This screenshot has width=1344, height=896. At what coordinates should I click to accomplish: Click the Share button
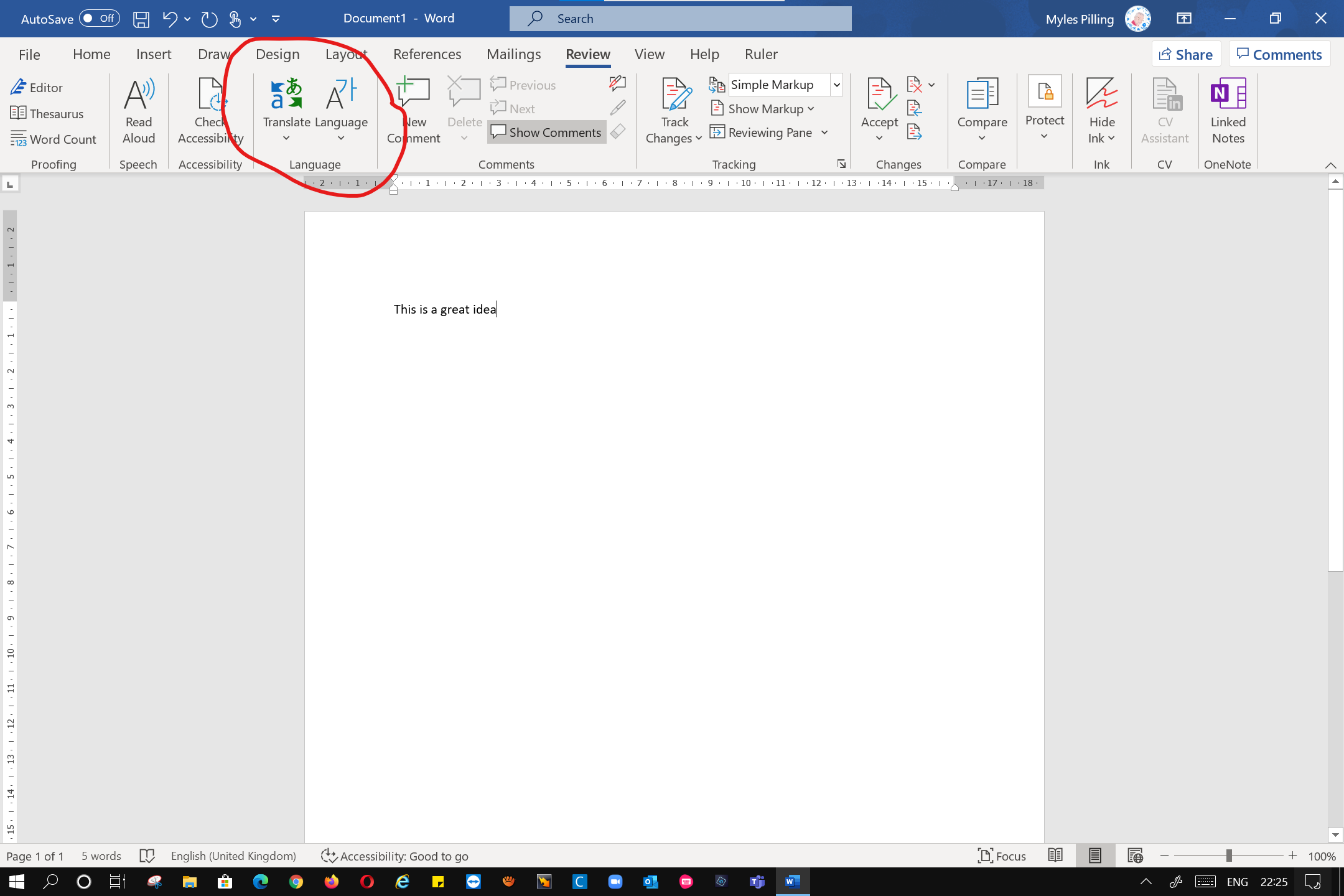pyautogui.click(x=1186, y=54)
